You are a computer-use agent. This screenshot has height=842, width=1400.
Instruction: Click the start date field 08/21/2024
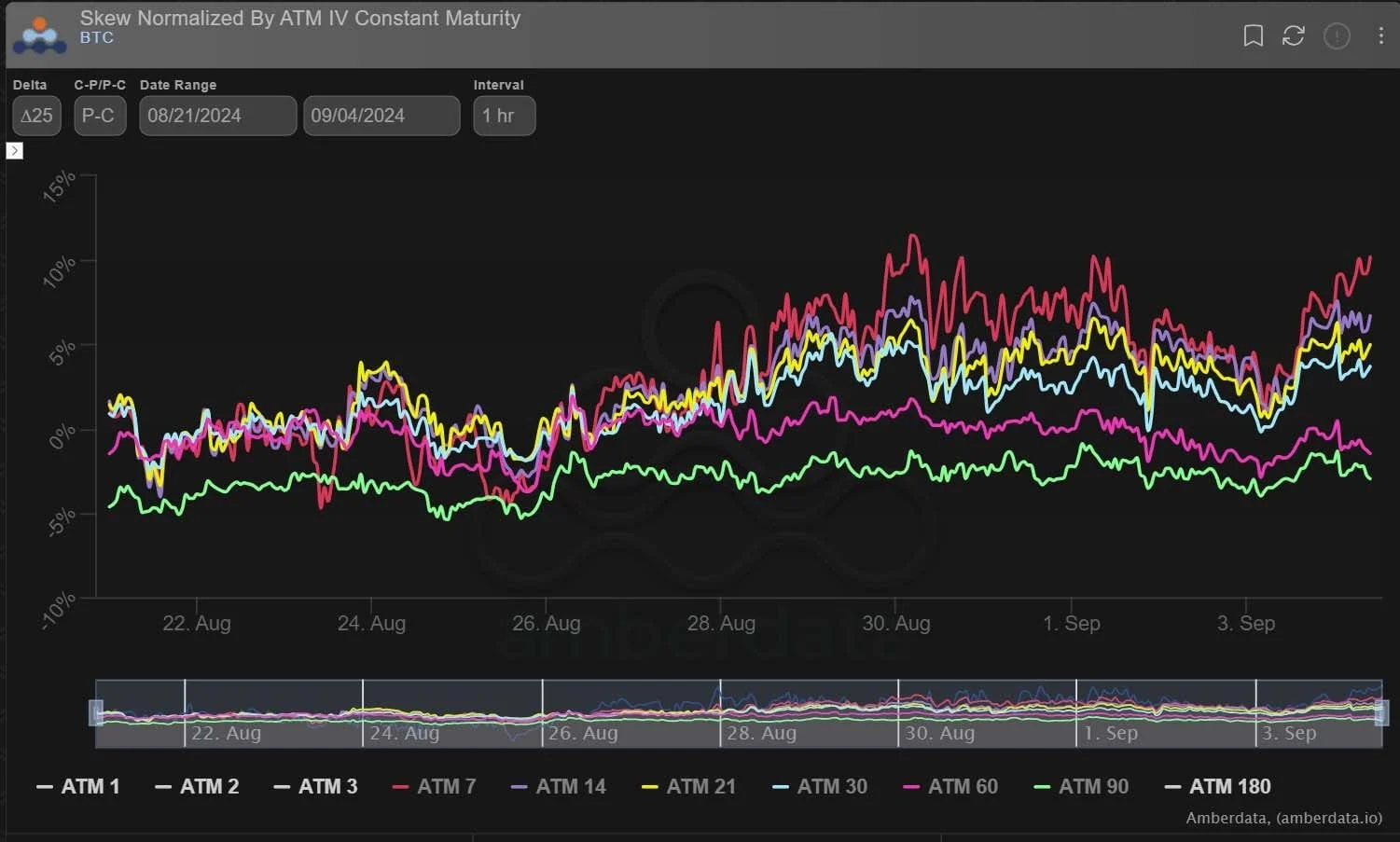pos(217,116)
